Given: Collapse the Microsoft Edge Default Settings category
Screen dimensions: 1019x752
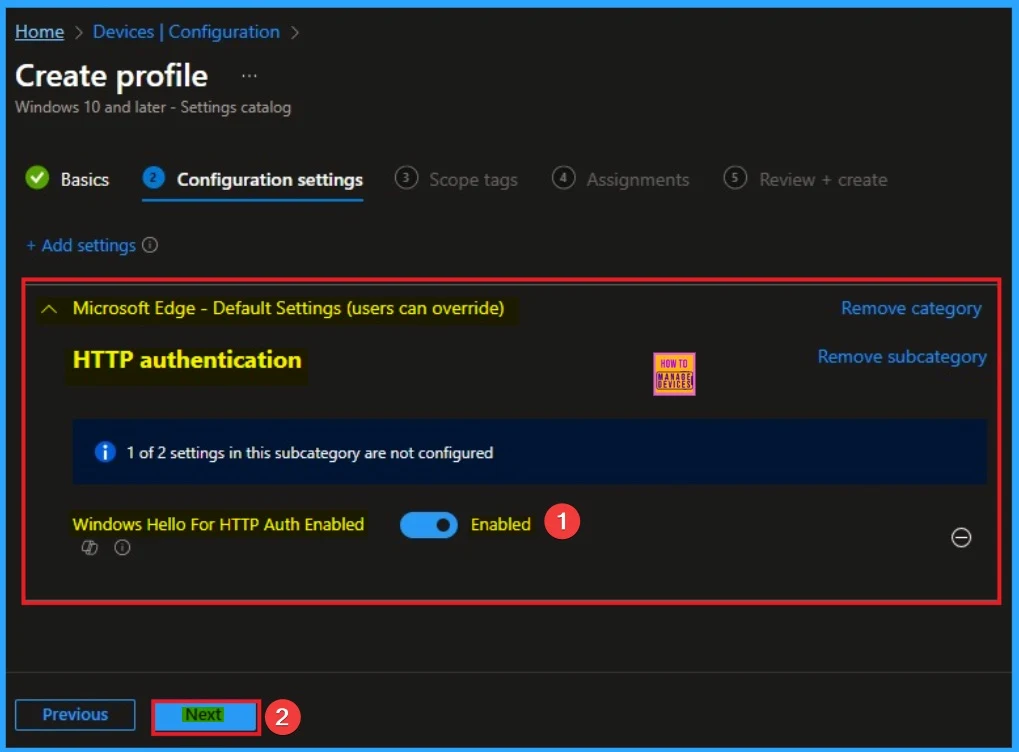Looking at the screenshot, I should [x=48, y=309].
